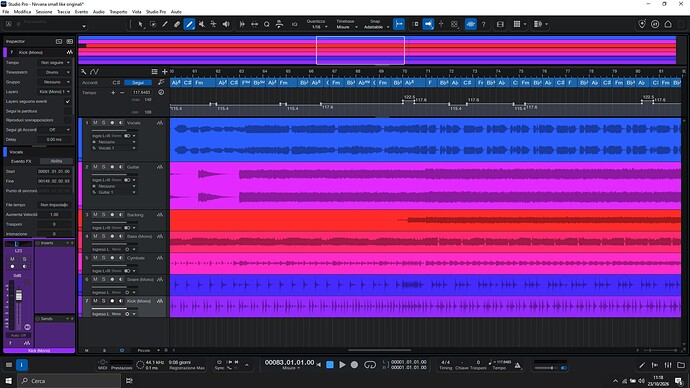690x388 pixels.
Task: Open the Modifica menu
Action: [x=22, y=12]
